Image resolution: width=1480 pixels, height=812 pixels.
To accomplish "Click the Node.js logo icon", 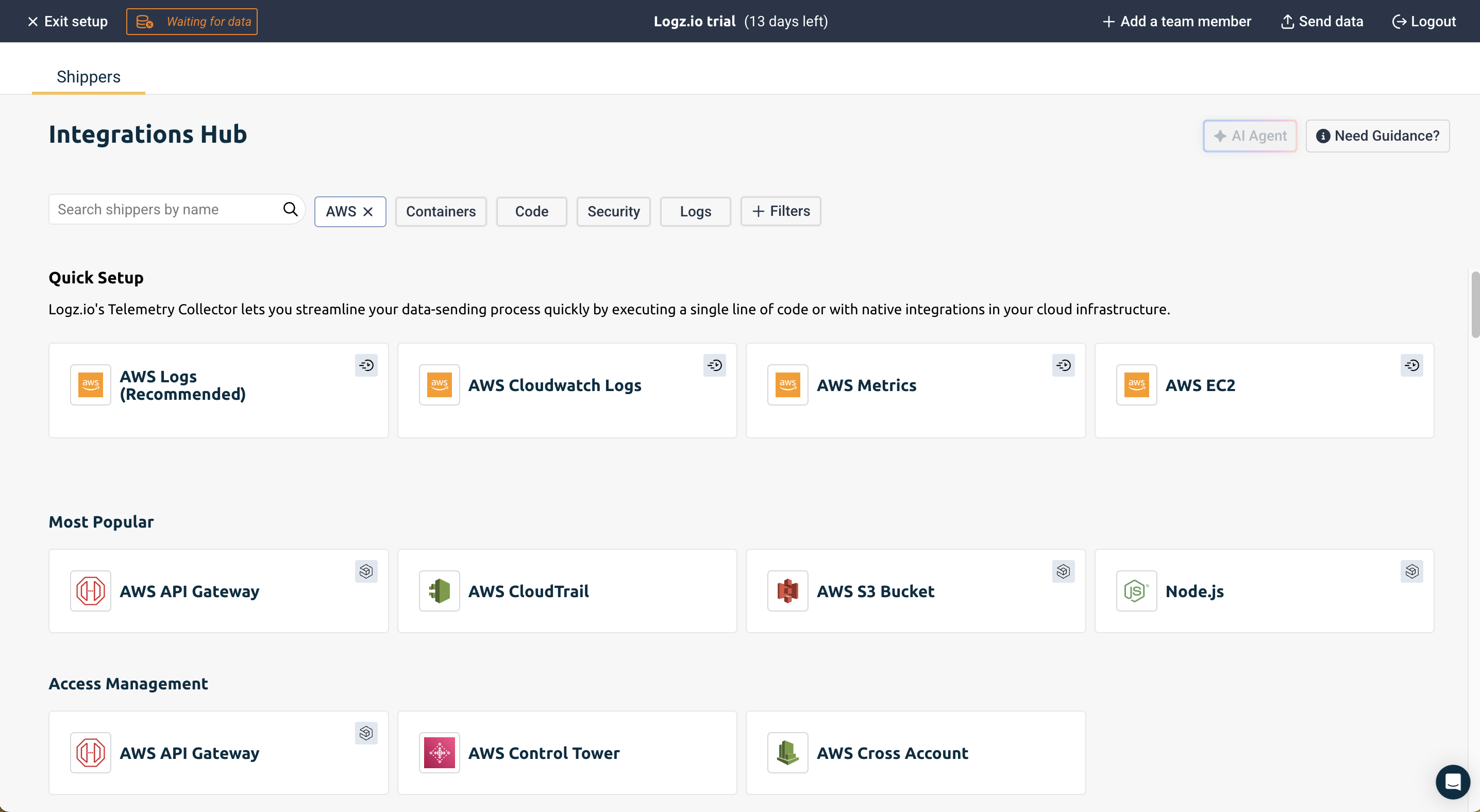I will tap(1136, 590).
